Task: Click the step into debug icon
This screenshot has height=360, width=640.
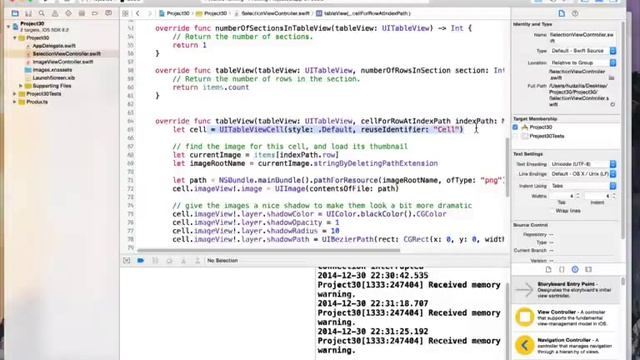Action: [183, 260]
